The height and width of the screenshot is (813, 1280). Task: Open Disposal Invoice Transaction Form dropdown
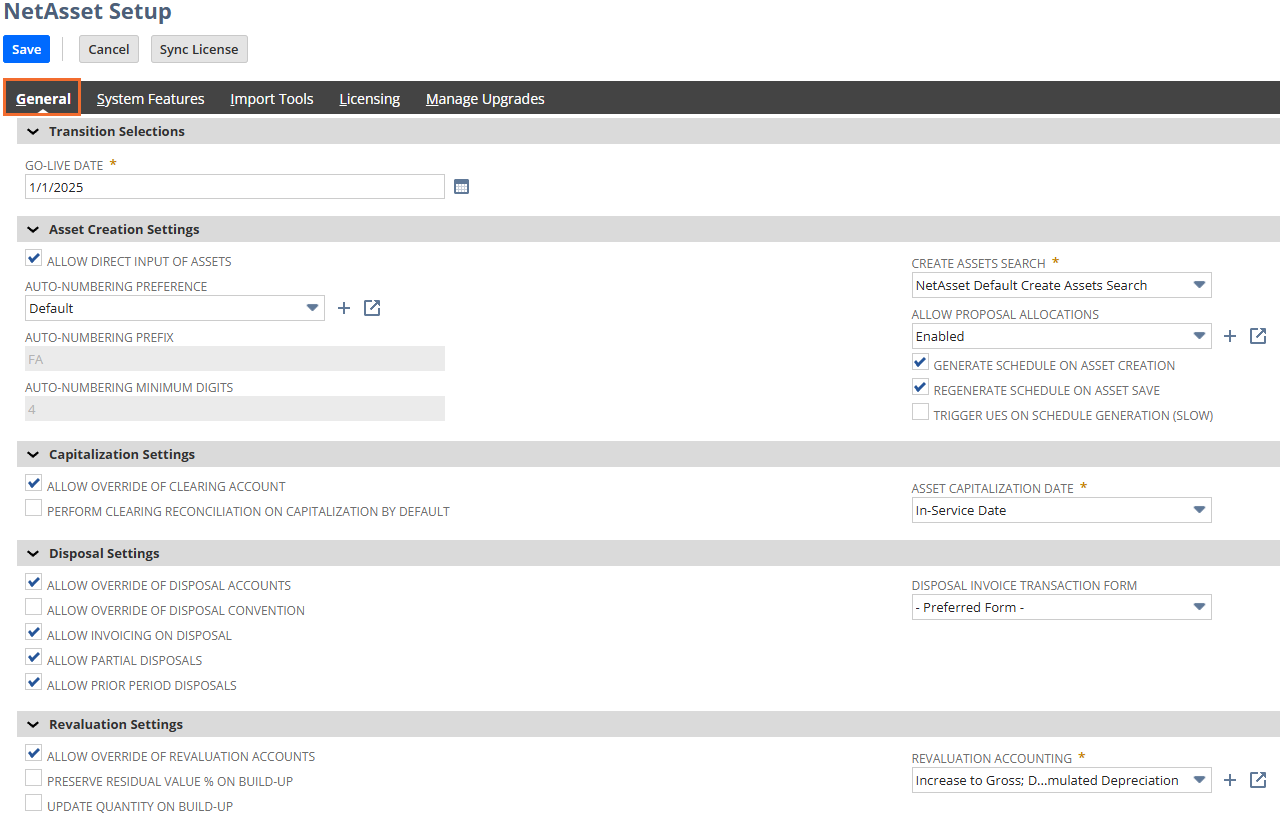point(1199,607)
